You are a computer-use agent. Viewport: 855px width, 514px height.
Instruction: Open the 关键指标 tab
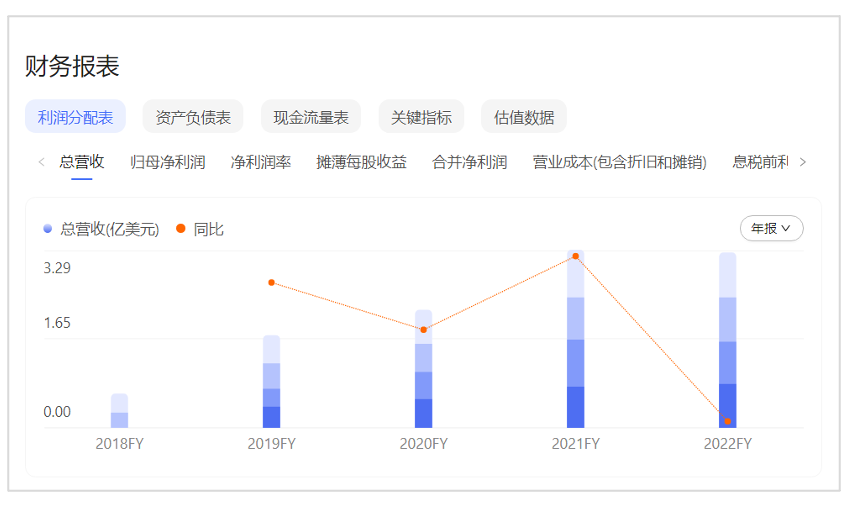pyautogui.click(x=421, y=117)
